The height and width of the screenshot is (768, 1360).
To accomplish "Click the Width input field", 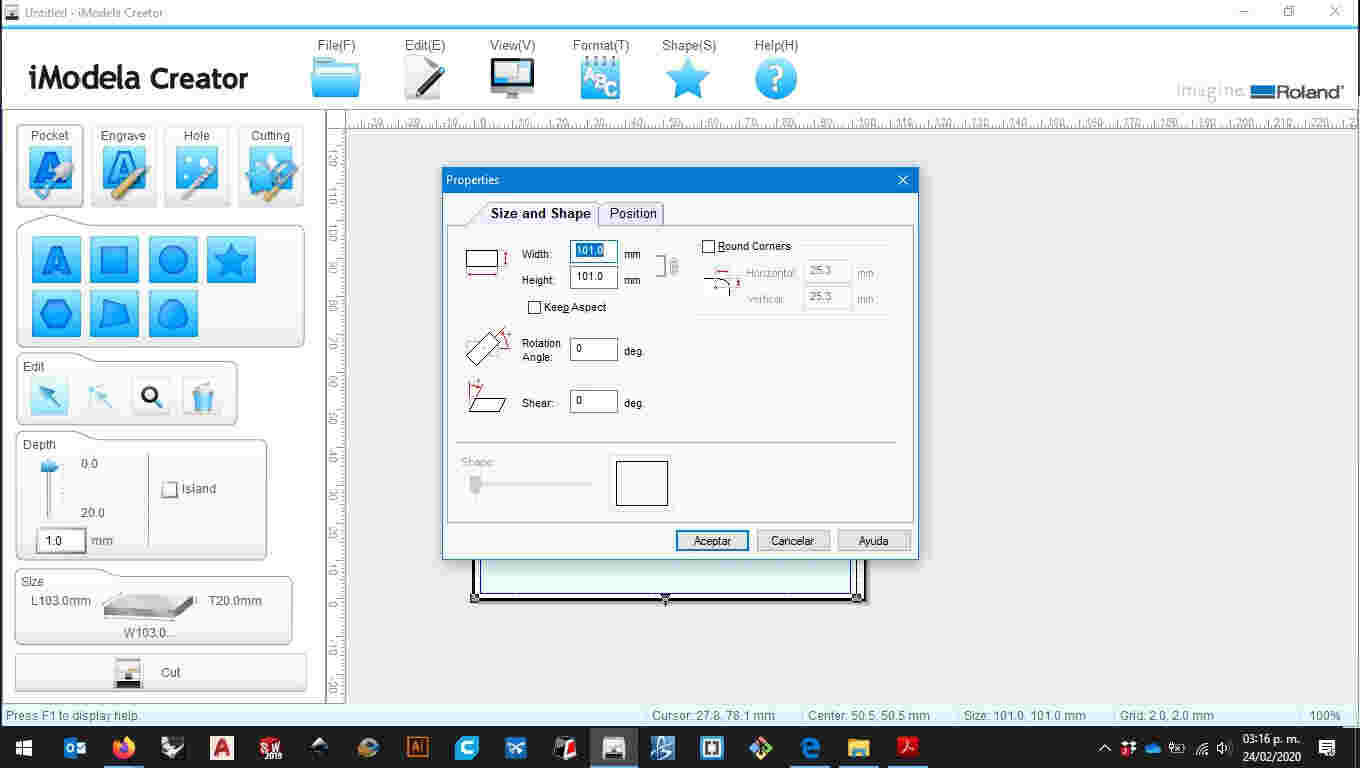I will point(594,251).
